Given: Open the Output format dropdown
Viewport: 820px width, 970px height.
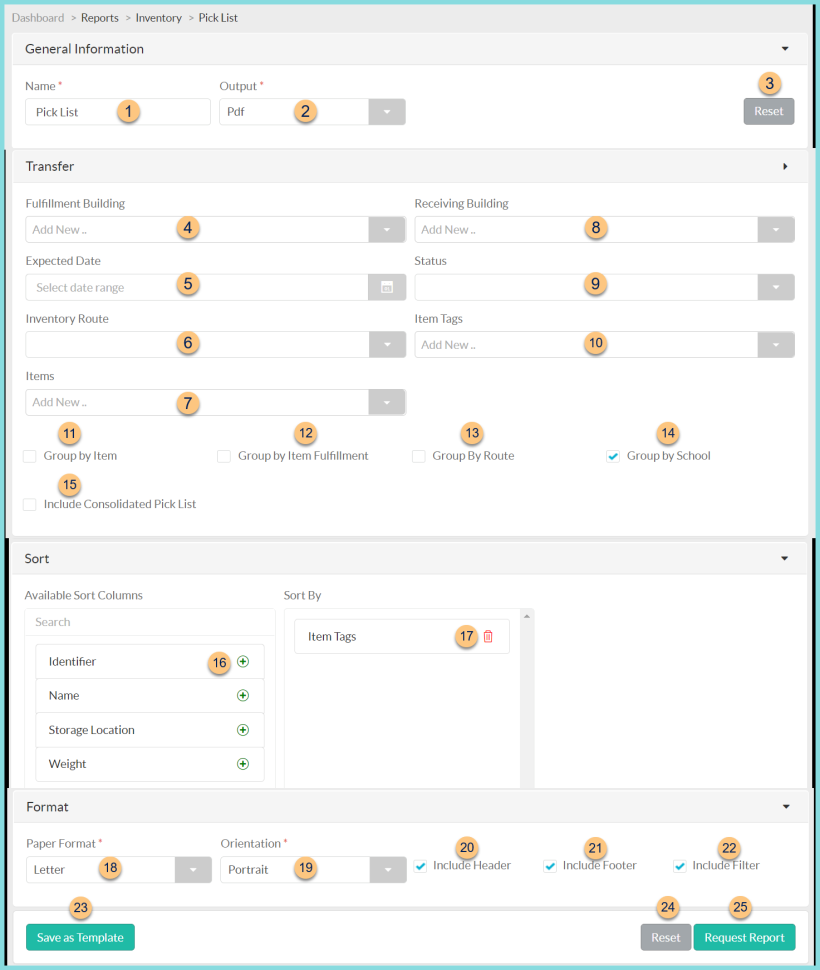Looking at the screenshot, I should [387, 111].
